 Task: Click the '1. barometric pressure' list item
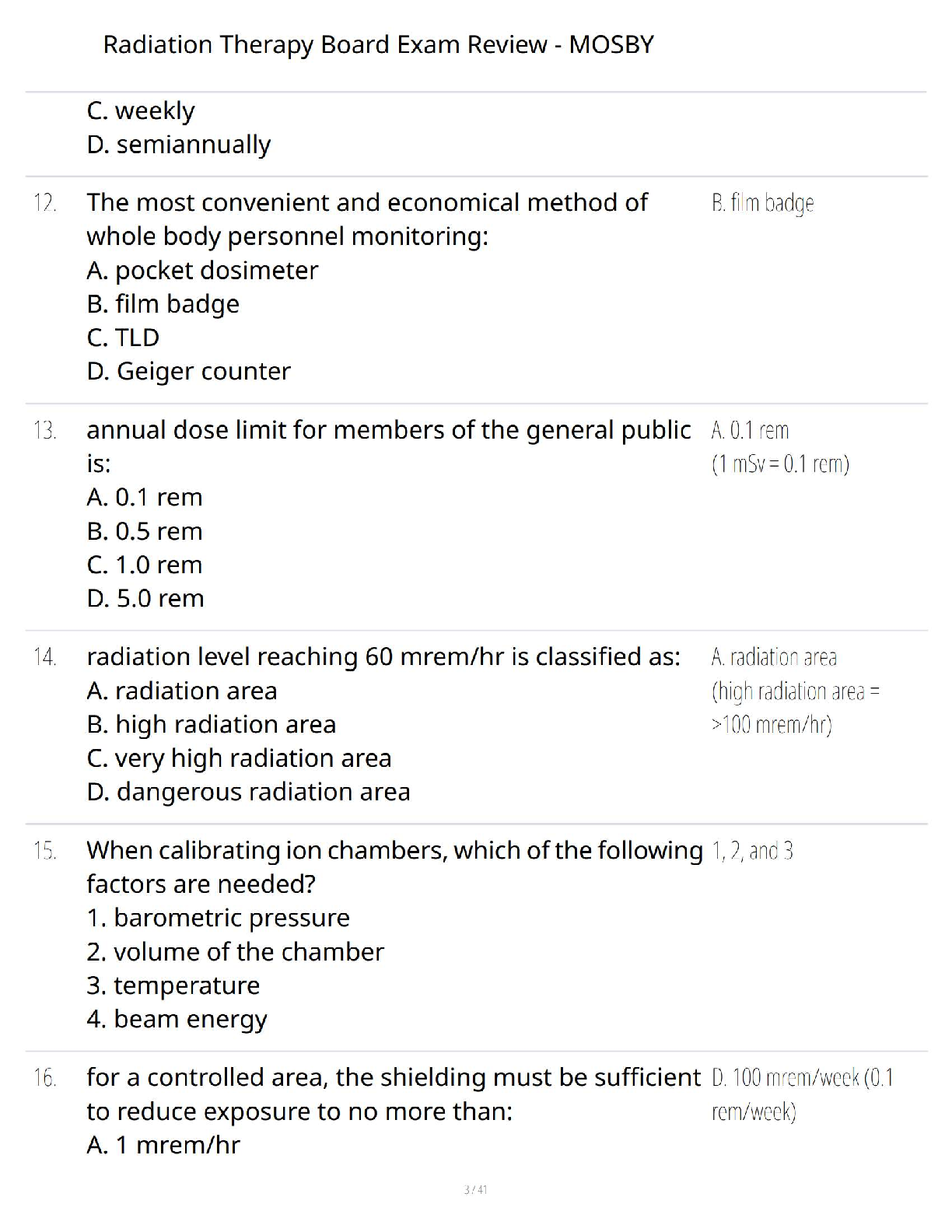click(219, 918)
